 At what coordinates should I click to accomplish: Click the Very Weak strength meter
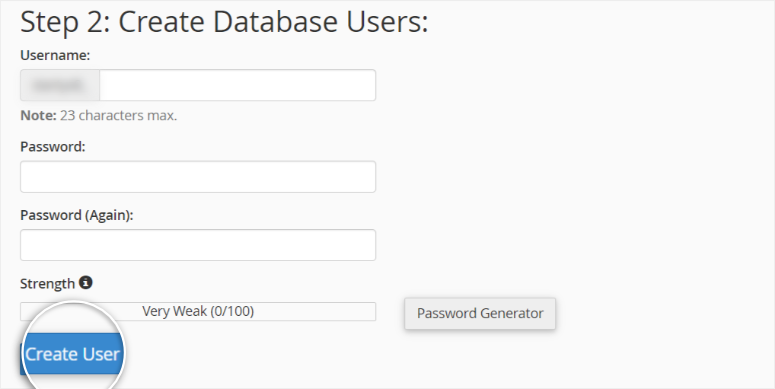[198, 311]
